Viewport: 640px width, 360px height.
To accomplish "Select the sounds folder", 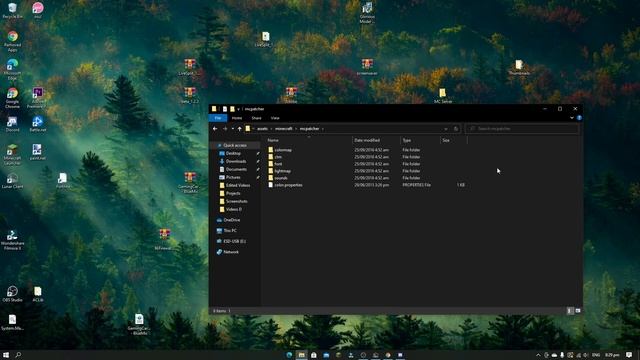I will point(281,178).
